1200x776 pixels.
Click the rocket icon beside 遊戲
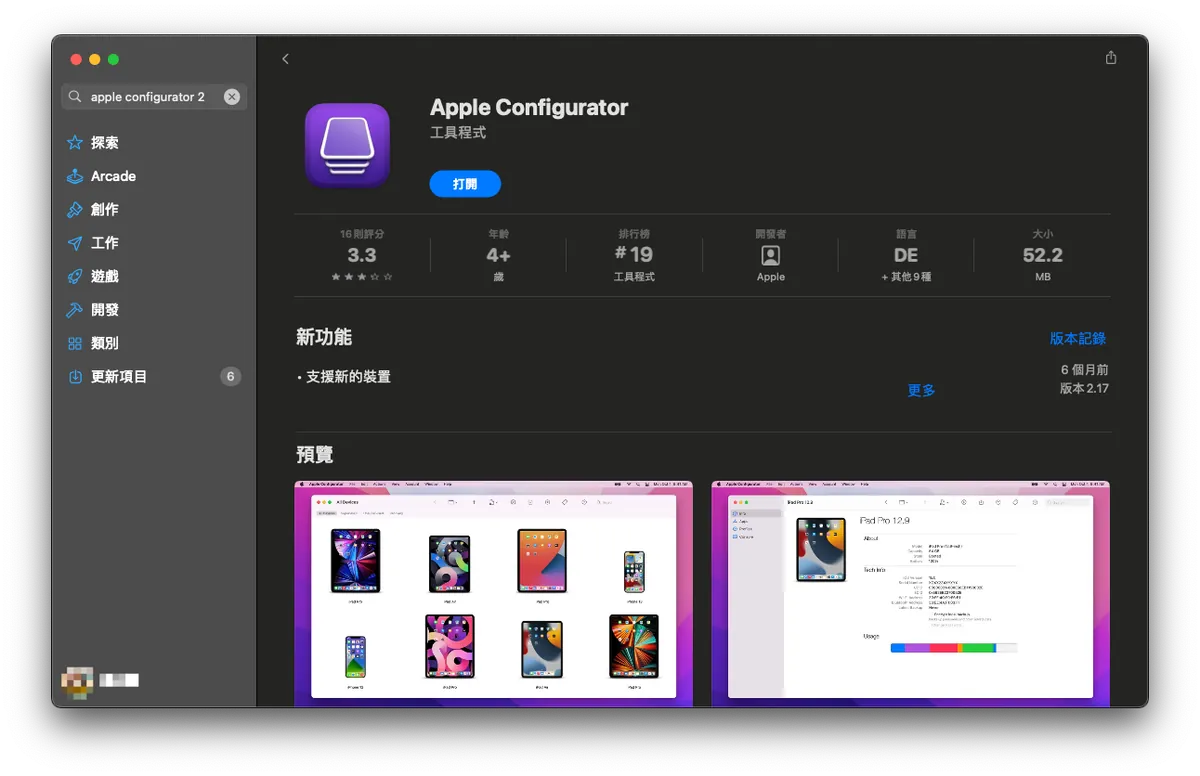(x=75, y=277)
